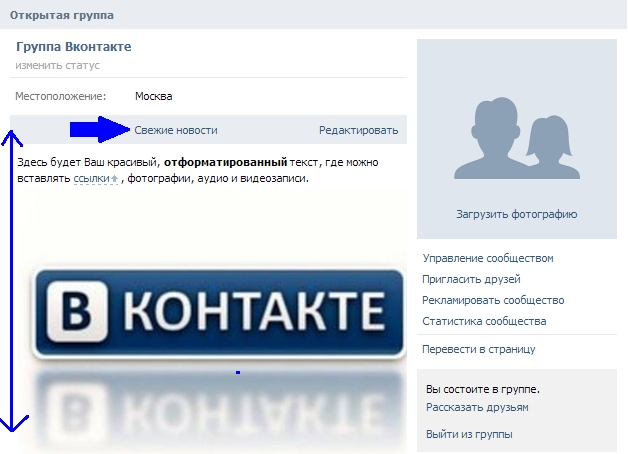The height and width of the screenshot is (454, 628).
Task: Click the 'Группа Вконтакте' title
Action: [x=74, y=47]
